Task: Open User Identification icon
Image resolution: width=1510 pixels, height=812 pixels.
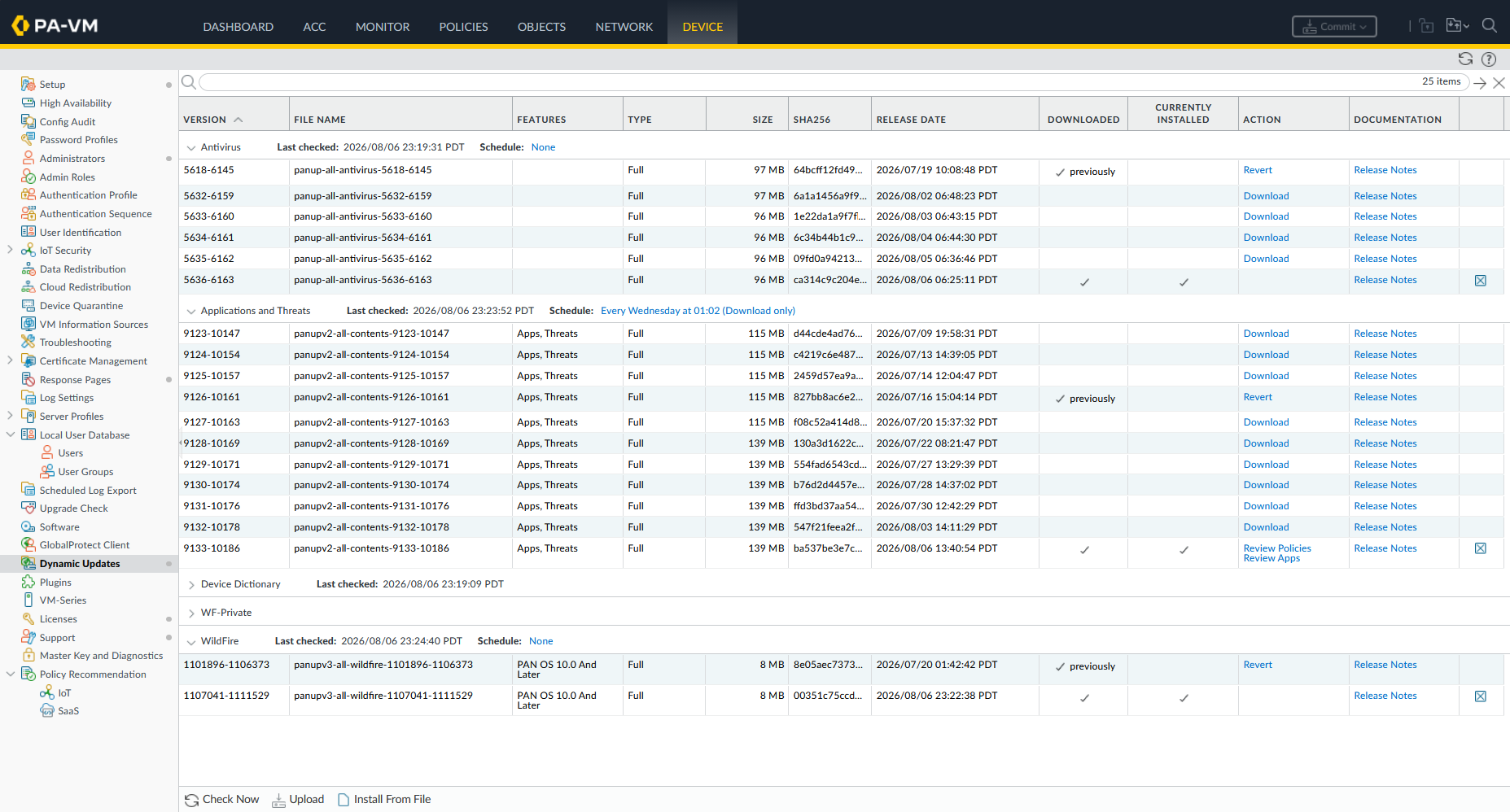Action: click(x=28, y=232)
